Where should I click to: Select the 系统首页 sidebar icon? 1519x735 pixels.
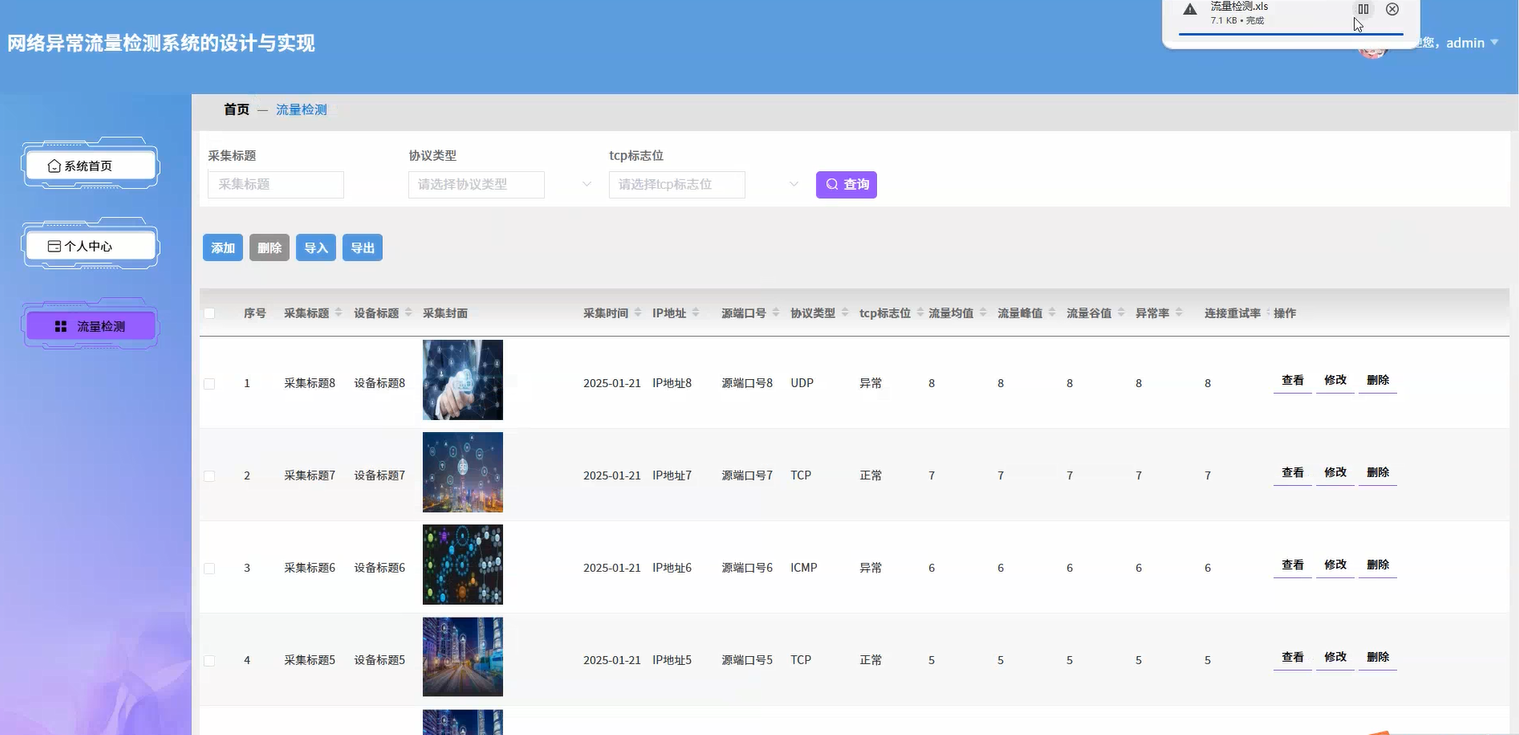coord(54,164)
